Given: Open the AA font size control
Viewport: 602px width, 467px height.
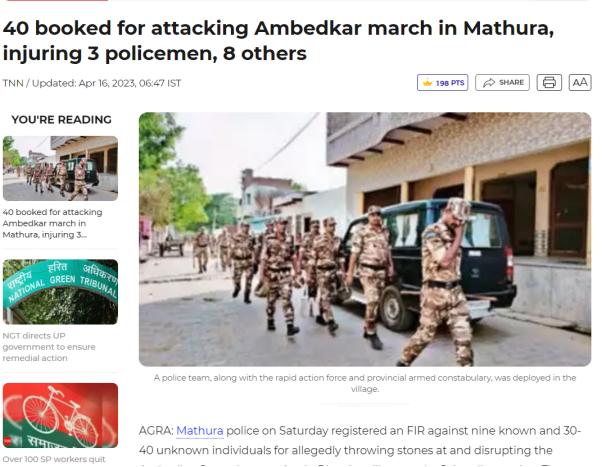Looking at the screenshot, I should click(580, 83).
